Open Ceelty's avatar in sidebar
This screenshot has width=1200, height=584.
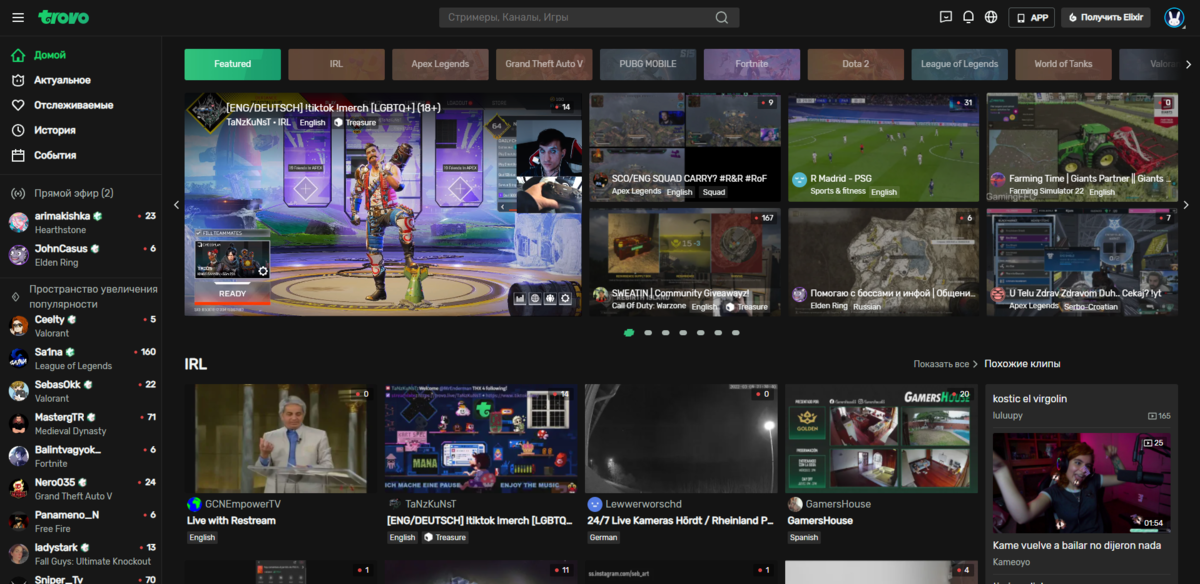(x=19, y=326)
